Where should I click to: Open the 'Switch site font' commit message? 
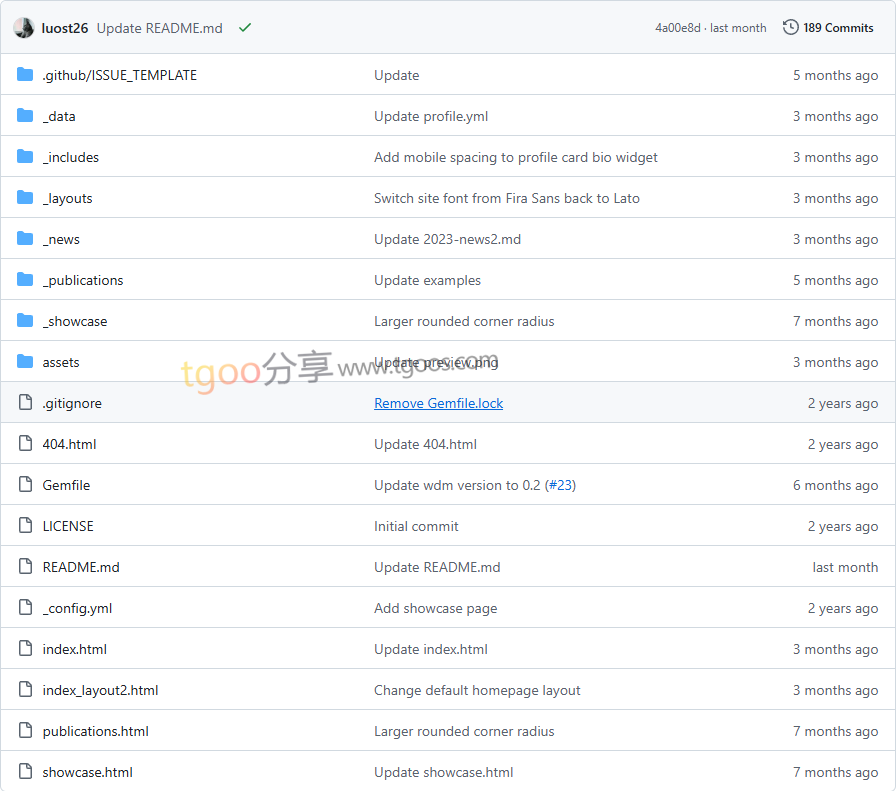click(506, 198)
